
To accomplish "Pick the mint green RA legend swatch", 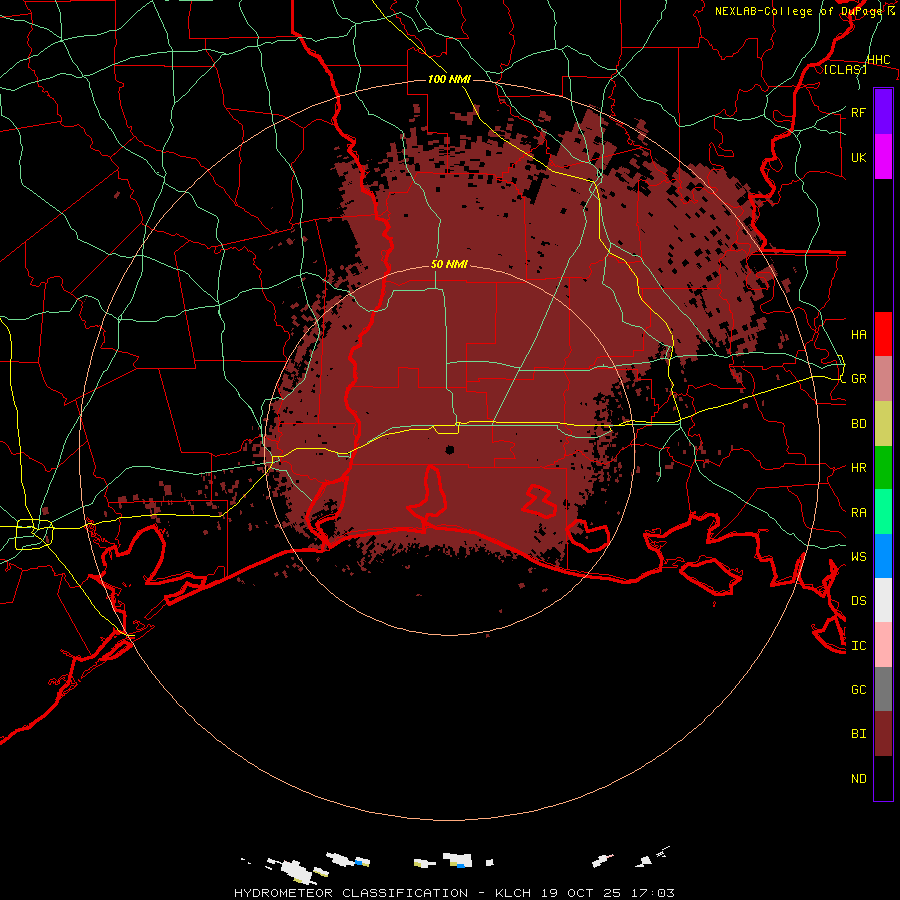I will [x=883, y=512].
